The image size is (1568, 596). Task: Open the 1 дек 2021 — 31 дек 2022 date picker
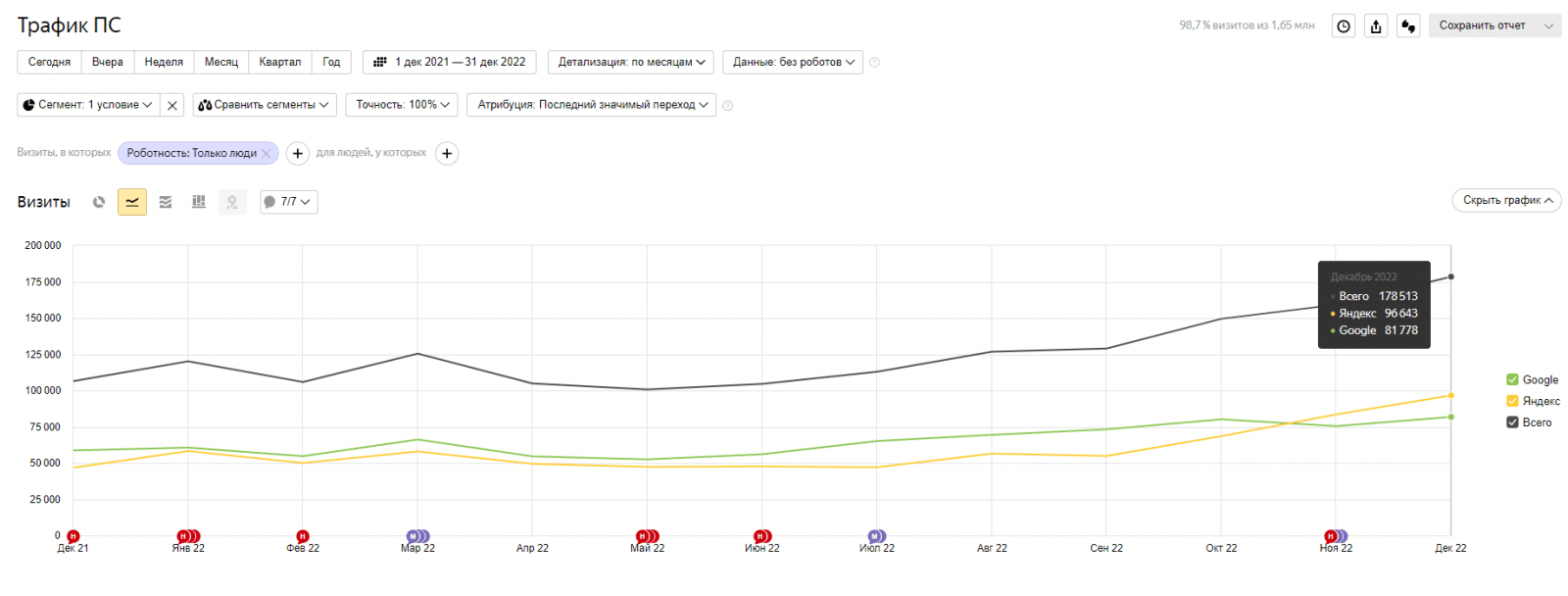tap(450, 62)
